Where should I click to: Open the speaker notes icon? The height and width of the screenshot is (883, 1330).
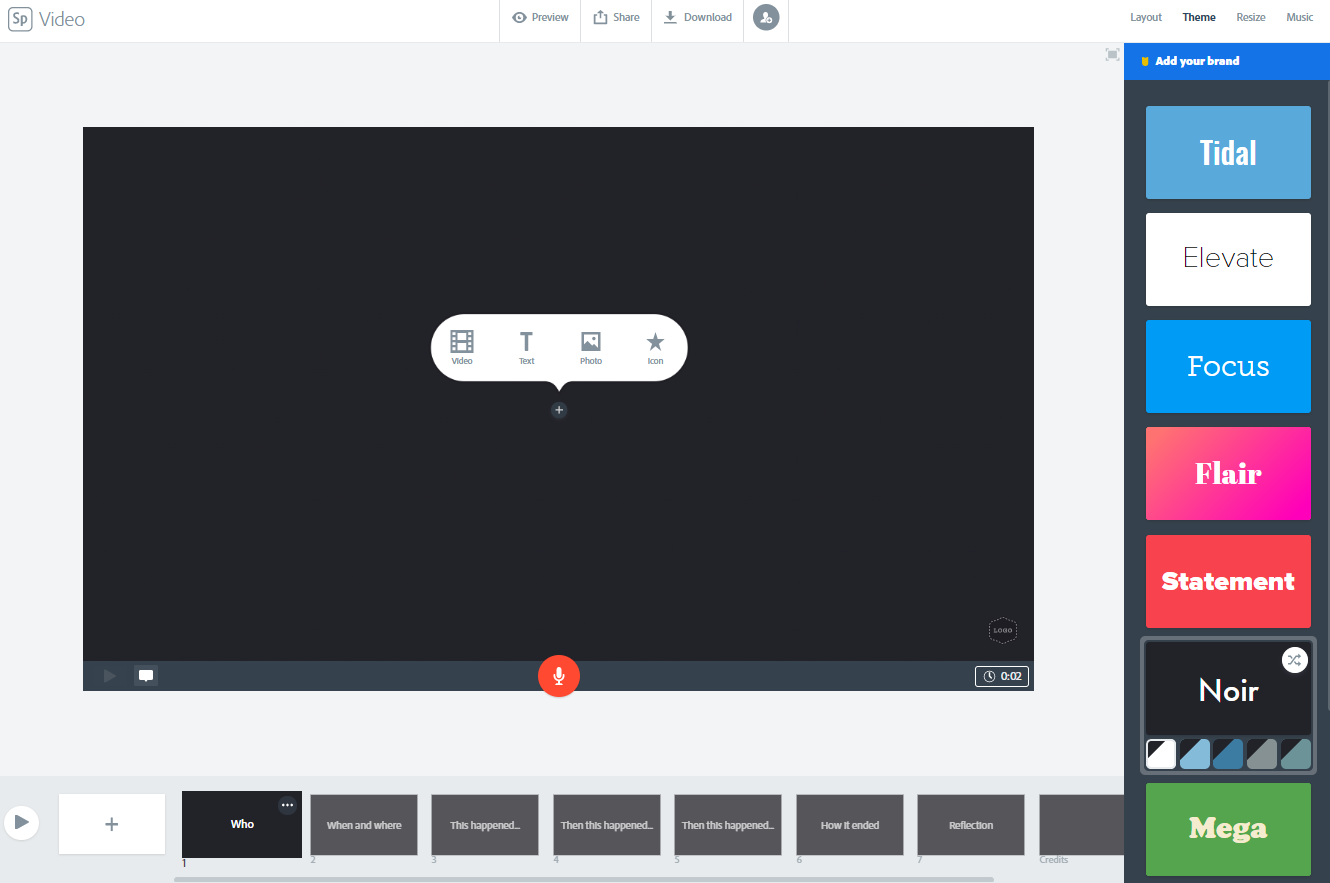(146, 676)
